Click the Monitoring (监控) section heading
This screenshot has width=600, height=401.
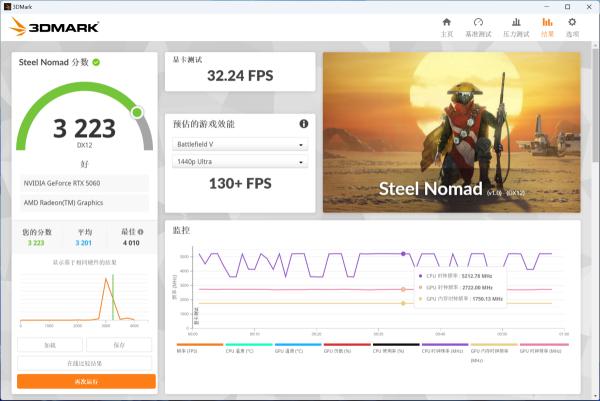point(181,230)
